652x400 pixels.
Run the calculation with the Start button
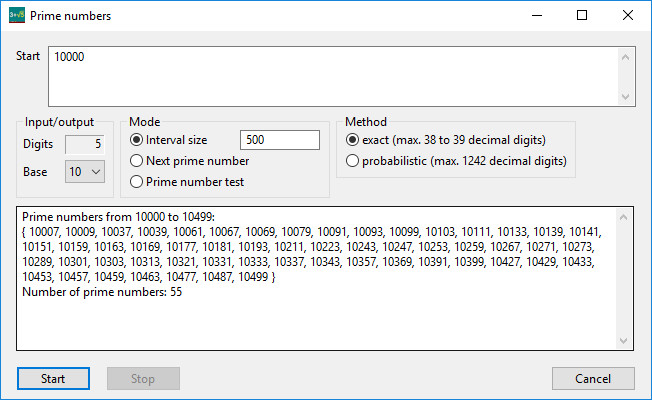tap(53, 378)
